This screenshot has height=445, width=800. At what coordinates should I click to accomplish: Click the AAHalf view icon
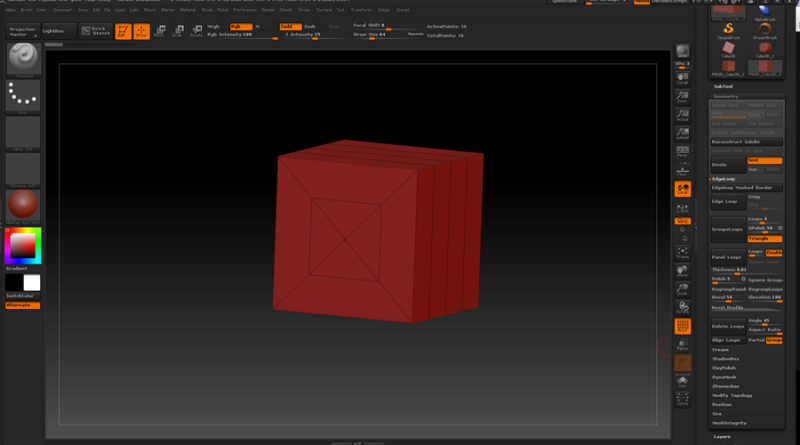[x=683, y=133]
